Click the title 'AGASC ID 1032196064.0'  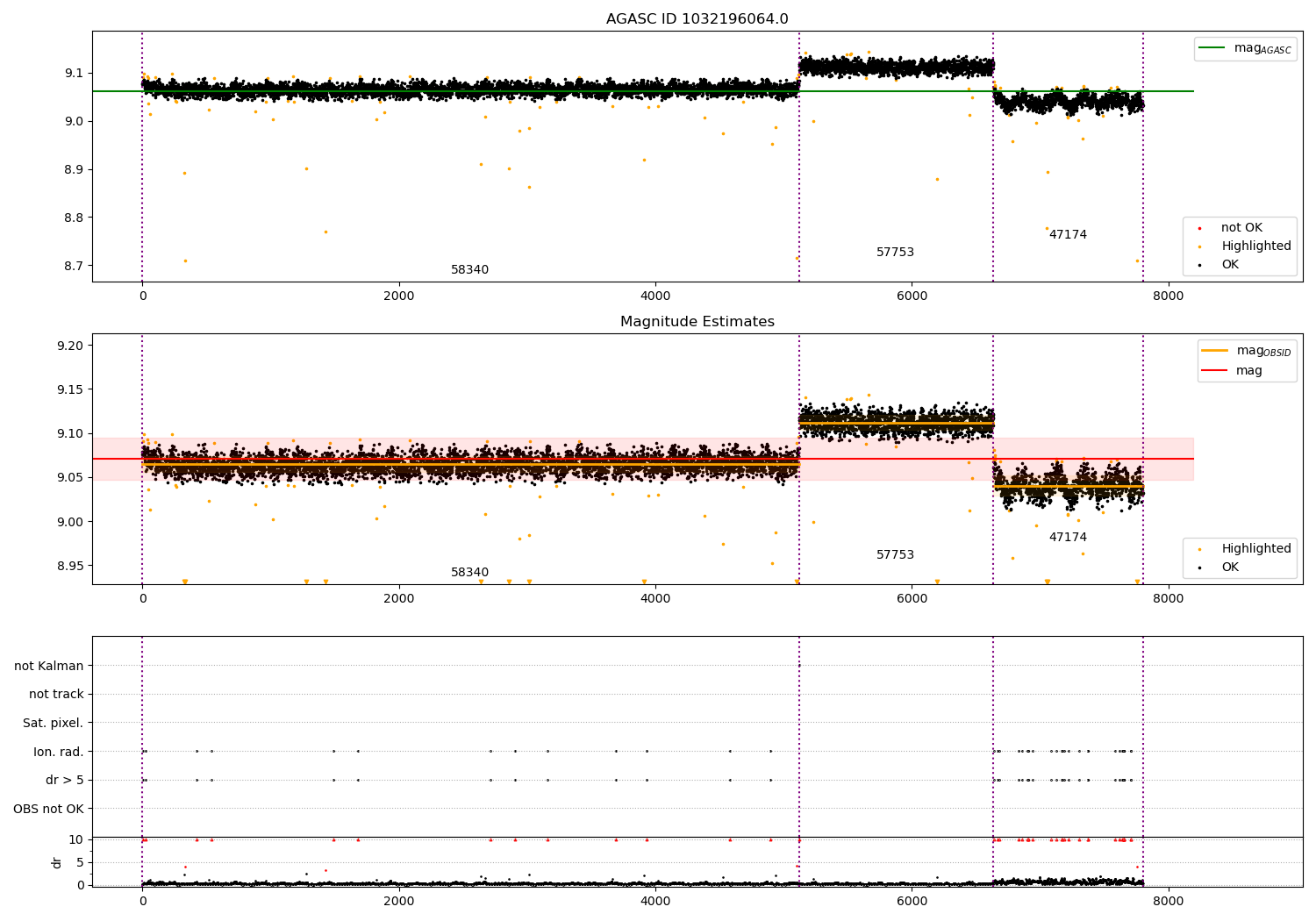pyautogui.click(x=697, y=19)
